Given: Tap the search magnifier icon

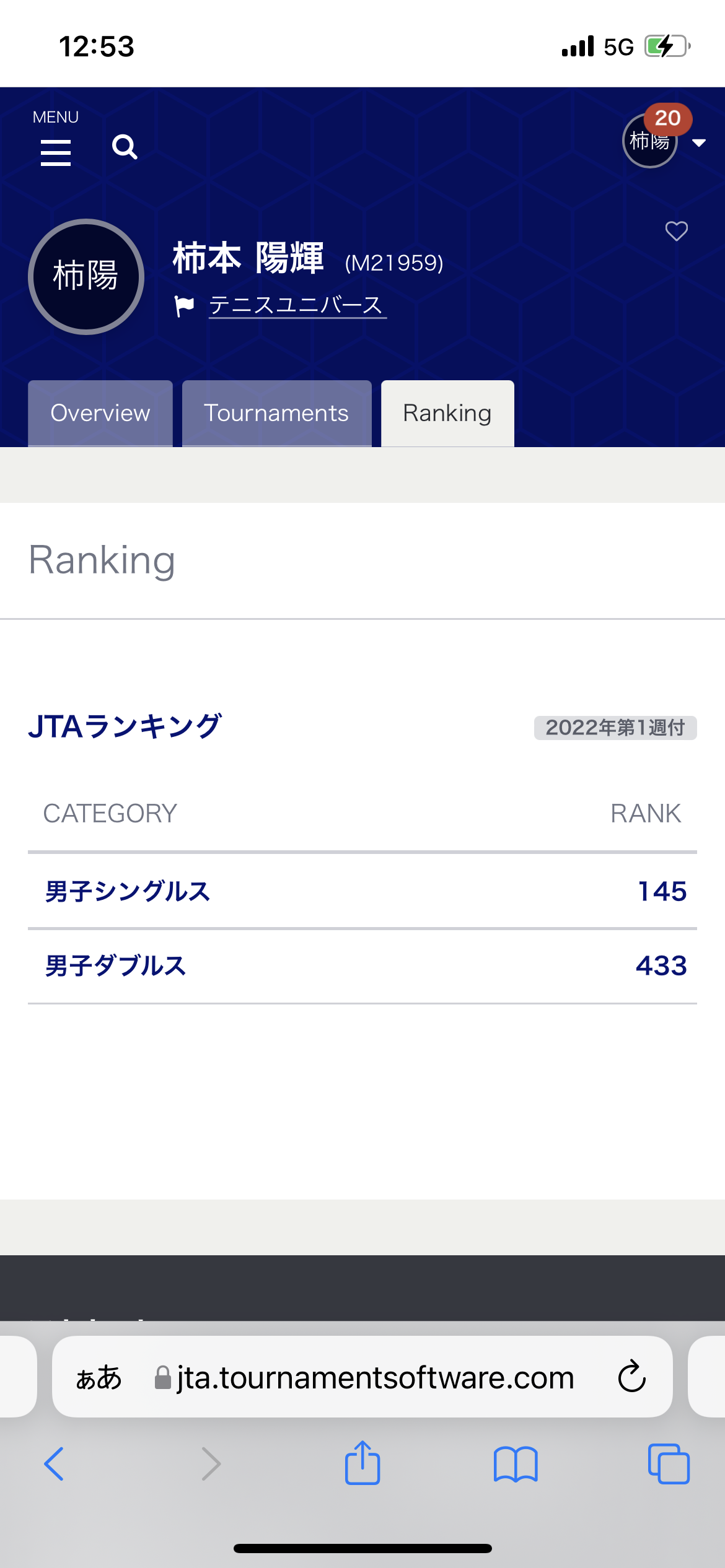Looking at the screenshot, I should pyautogui.click(x=125, y=147).
